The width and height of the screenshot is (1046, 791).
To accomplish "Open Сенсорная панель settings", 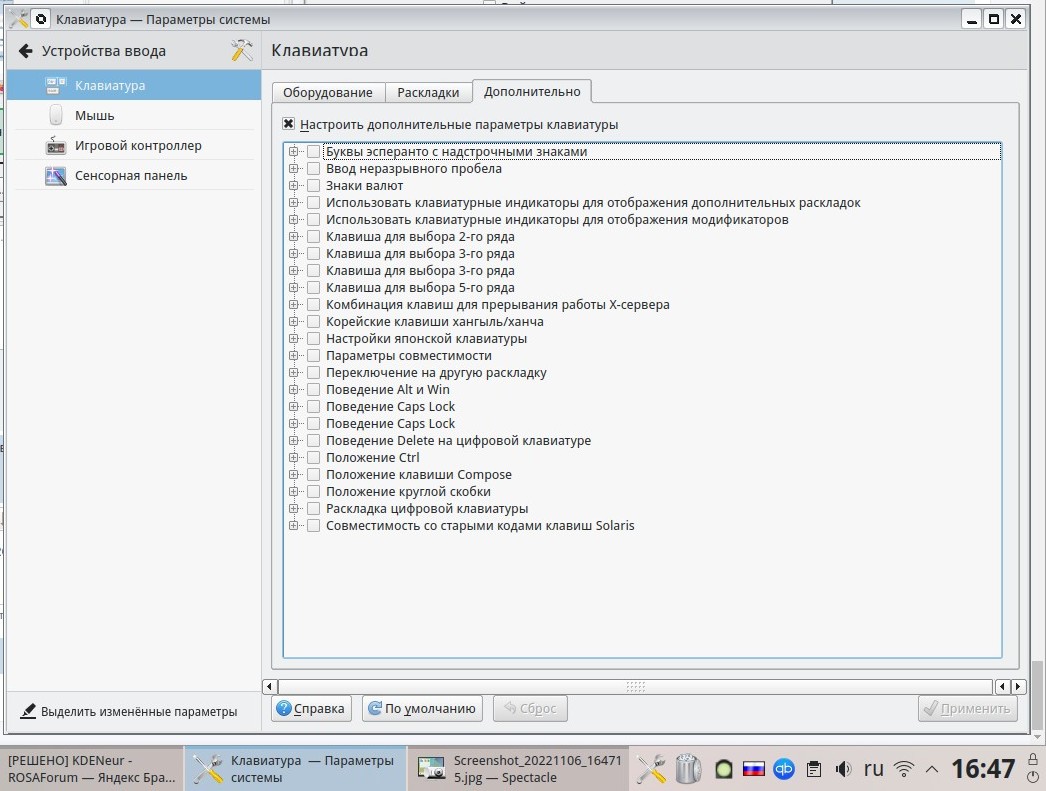I will click(130, 175).
